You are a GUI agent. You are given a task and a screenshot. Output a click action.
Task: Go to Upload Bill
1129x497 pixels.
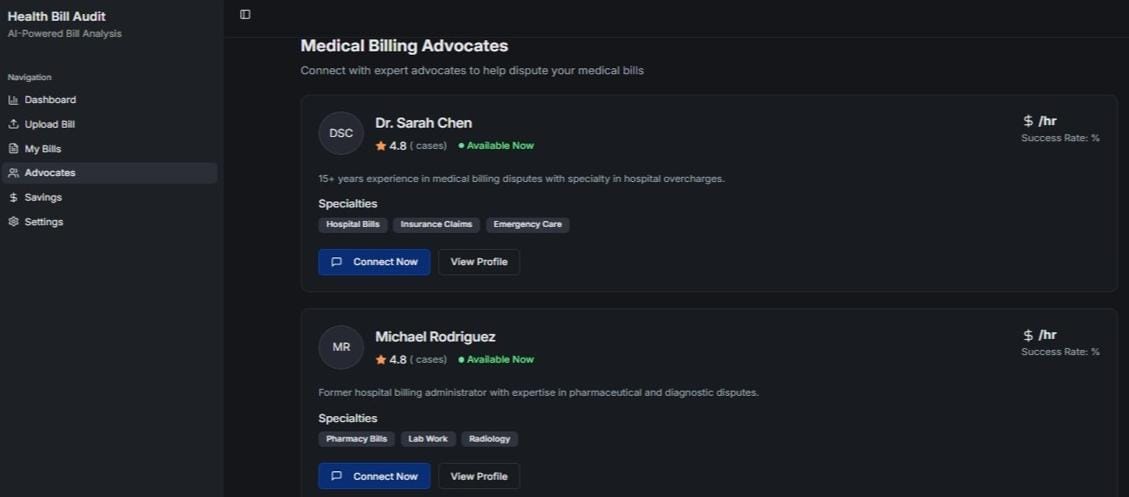coord(109,125)
